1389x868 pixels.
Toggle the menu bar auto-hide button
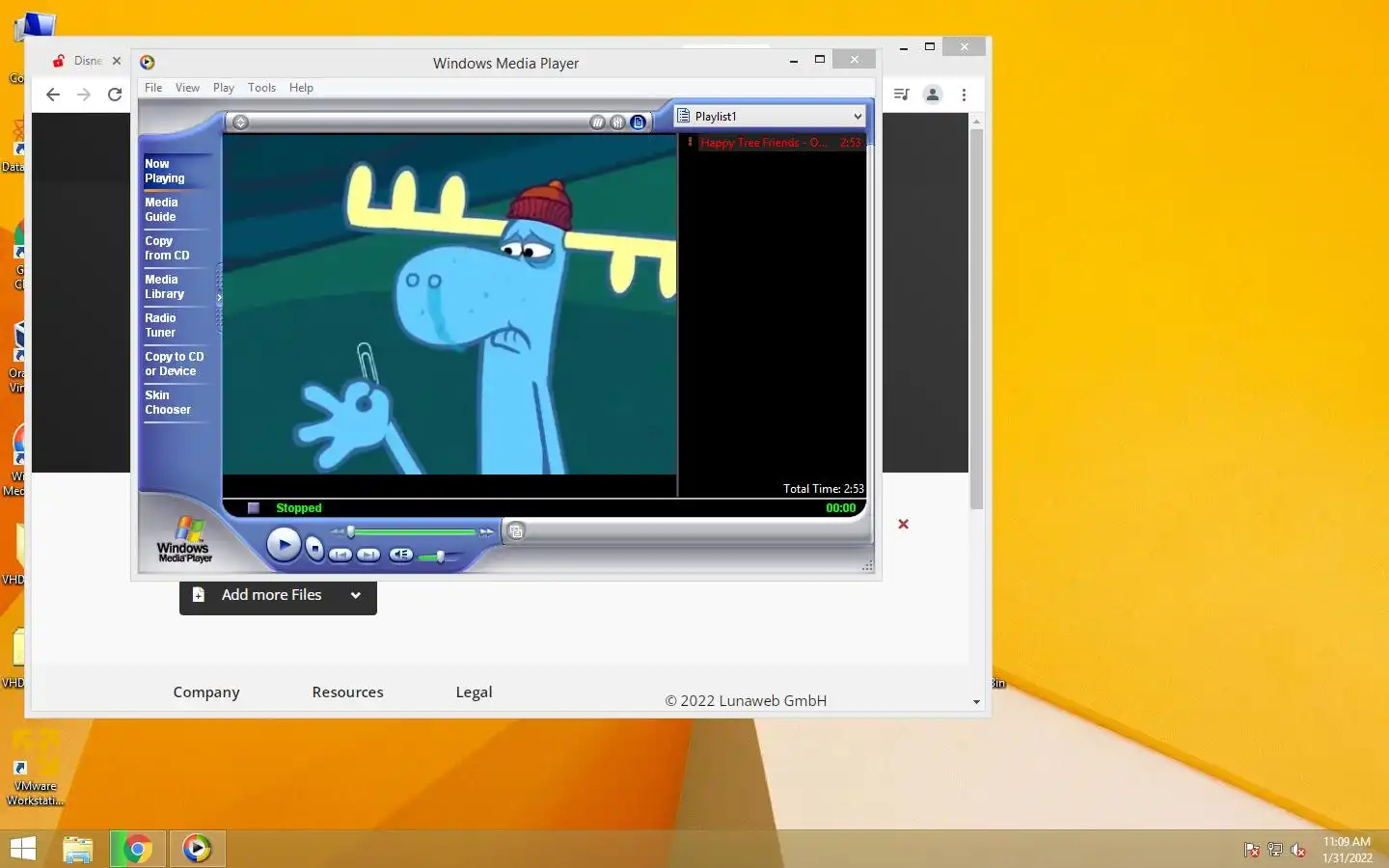pos(241,122)
